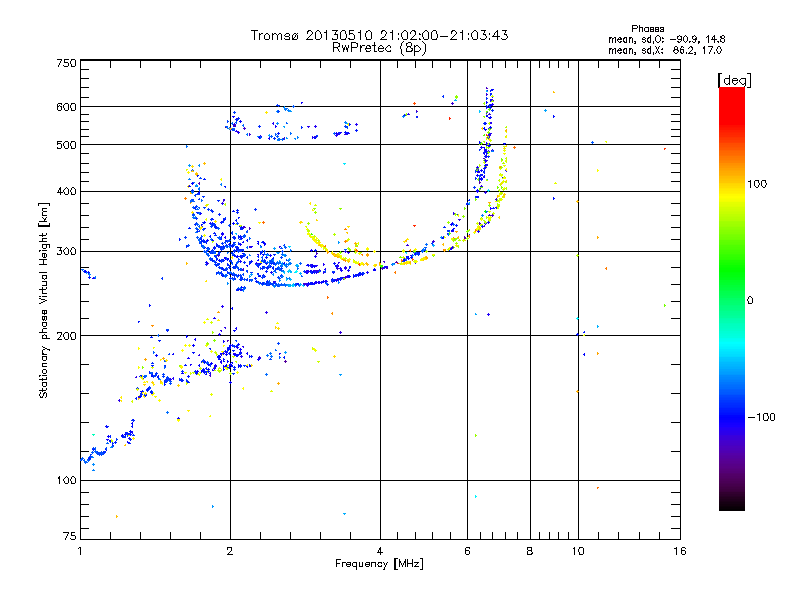Click the x-axis tick label '2'
Image resolution: width=800 pixels, height=600 pixels.
tap(230, 551)
